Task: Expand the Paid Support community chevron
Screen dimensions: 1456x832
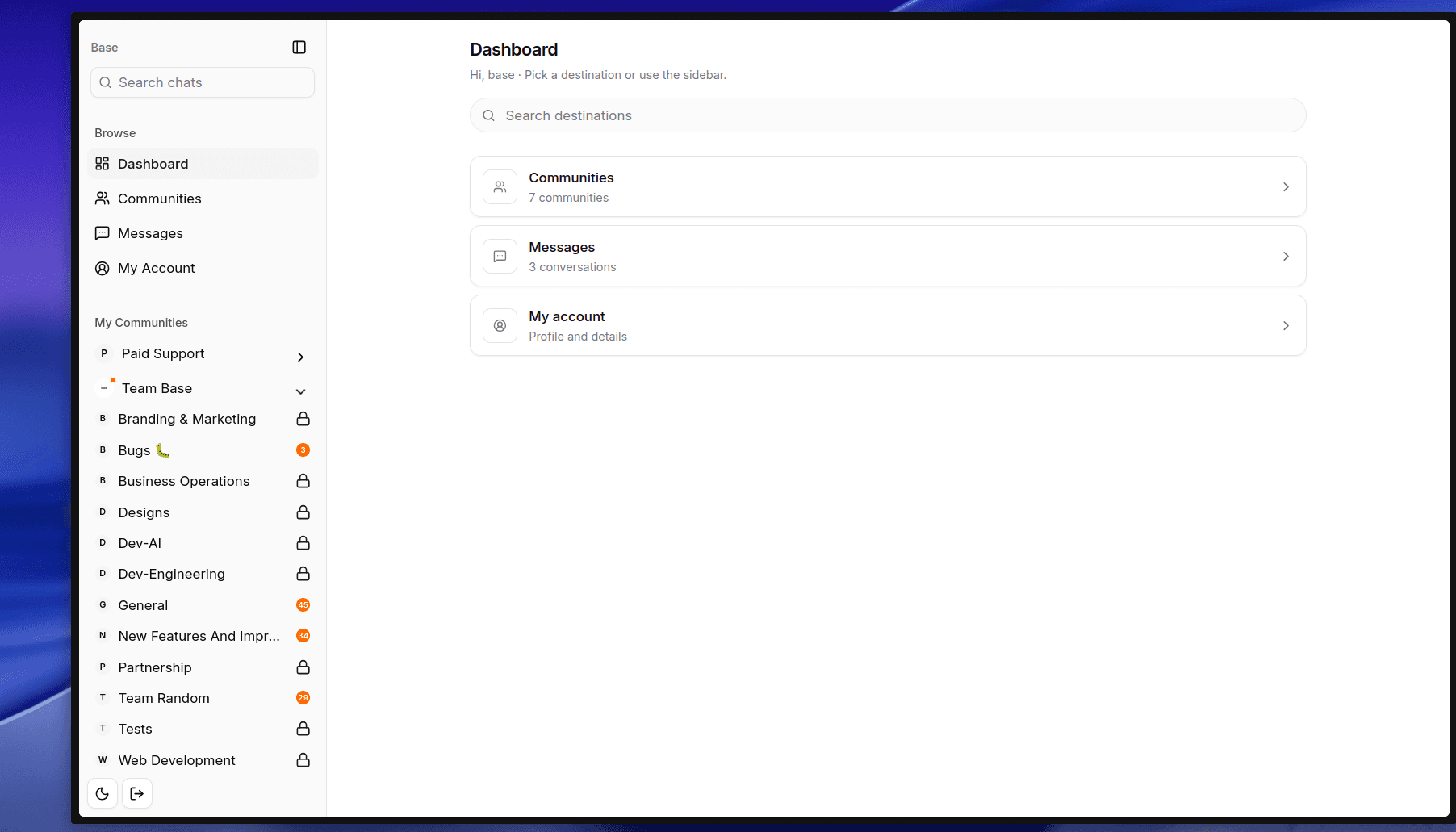Action: tap(301, 357)
